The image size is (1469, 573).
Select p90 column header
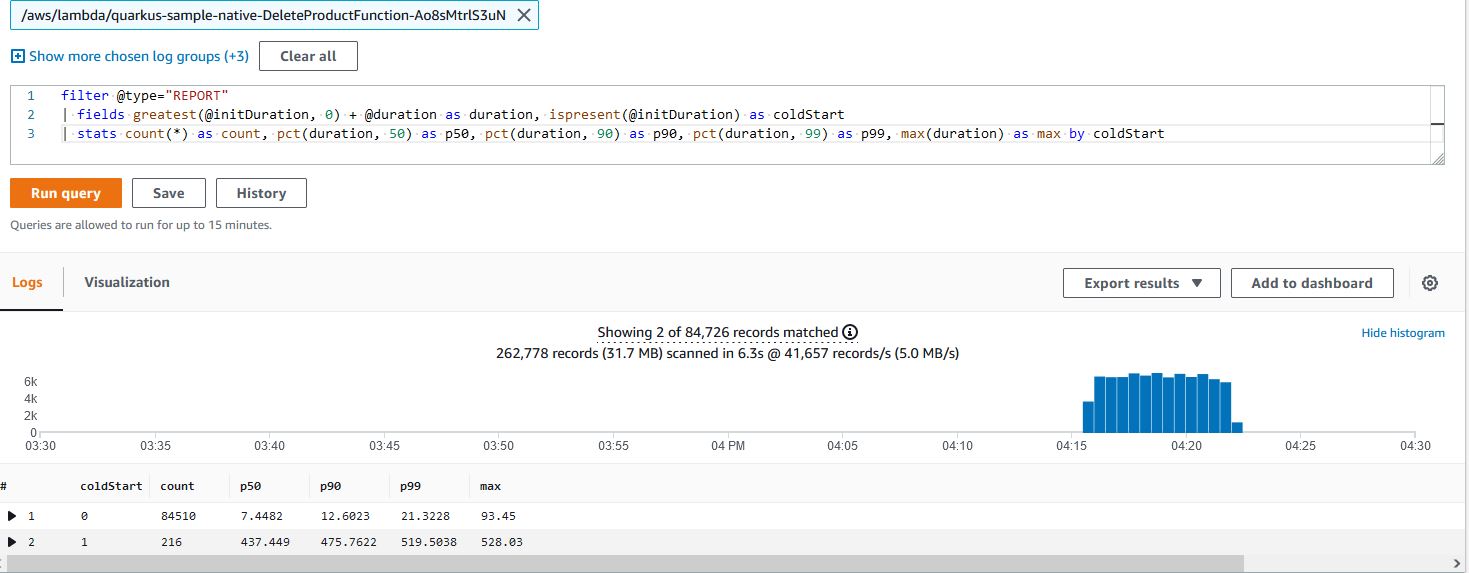tap(331, 486)
